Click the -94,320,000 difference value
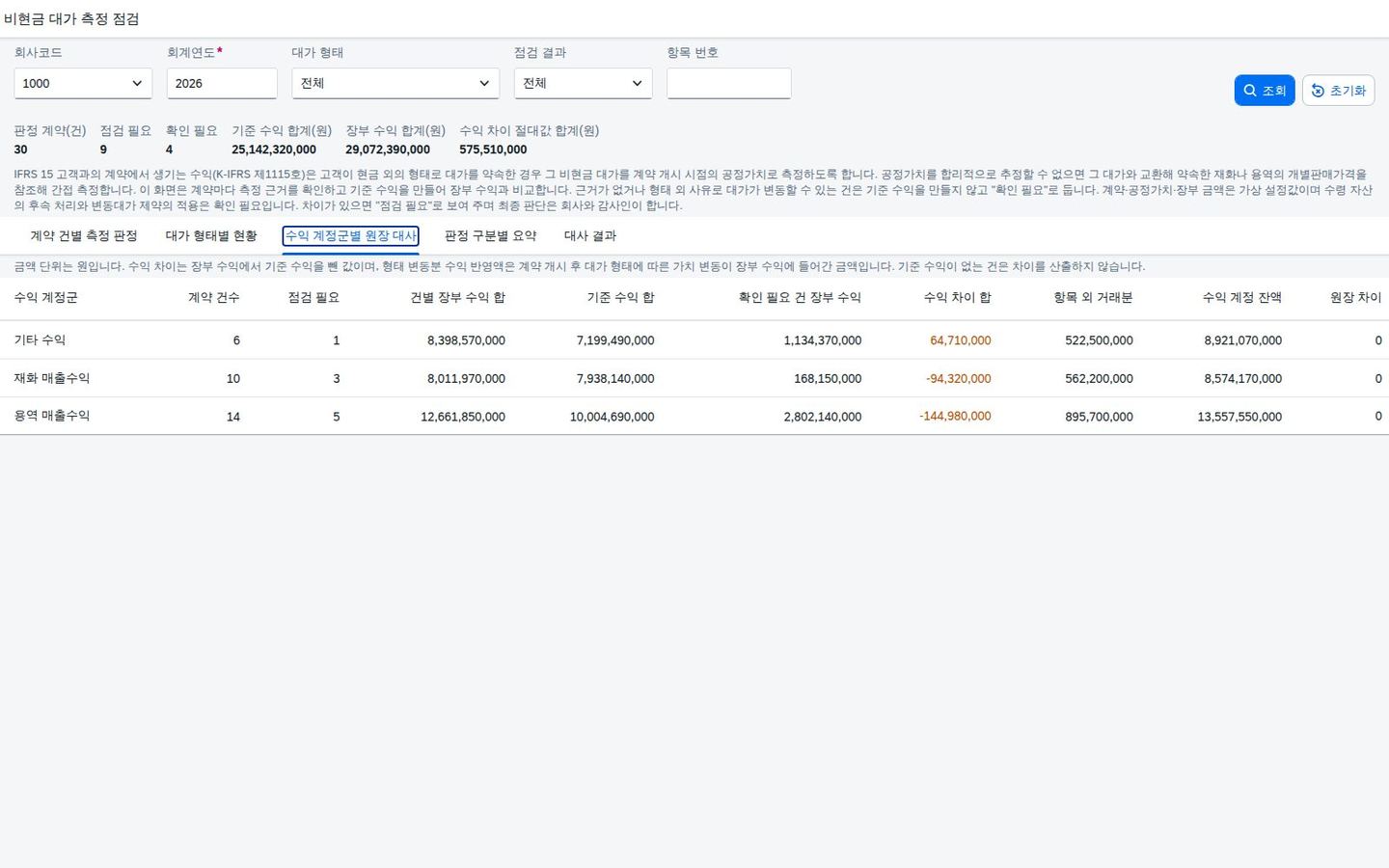Viewport: 1389px width, 868px height. 958,379
